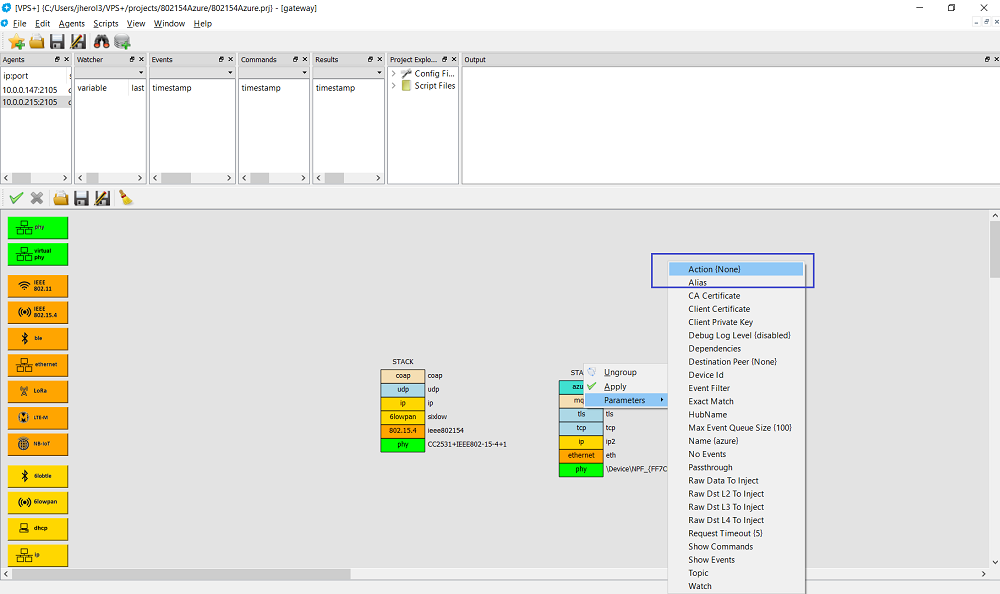Screen dimensions: 1000x594
Task: Open the Events panel filter dropdown
Action: (228, 73)
